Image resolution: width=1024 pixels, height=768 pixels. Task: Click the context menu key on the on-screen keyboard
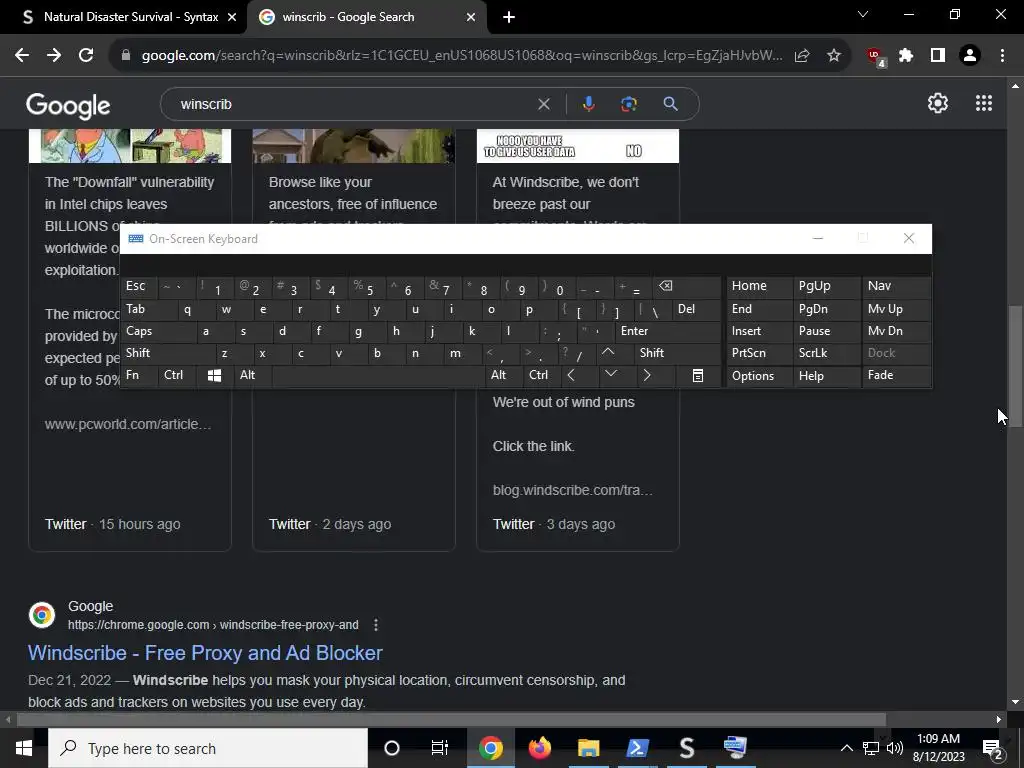coord(697,376)
